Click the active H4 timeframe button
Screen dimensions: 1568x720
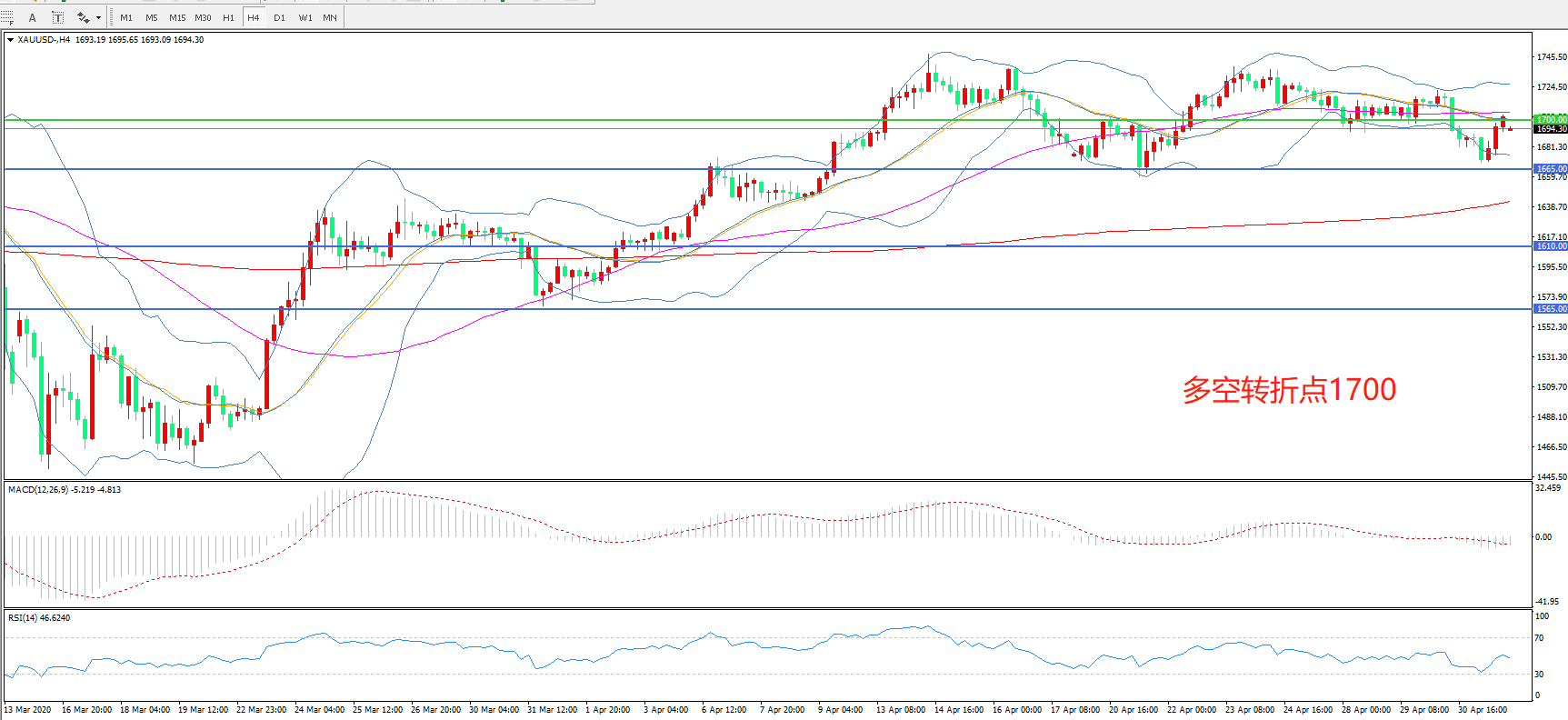click(x=254, y=17)
